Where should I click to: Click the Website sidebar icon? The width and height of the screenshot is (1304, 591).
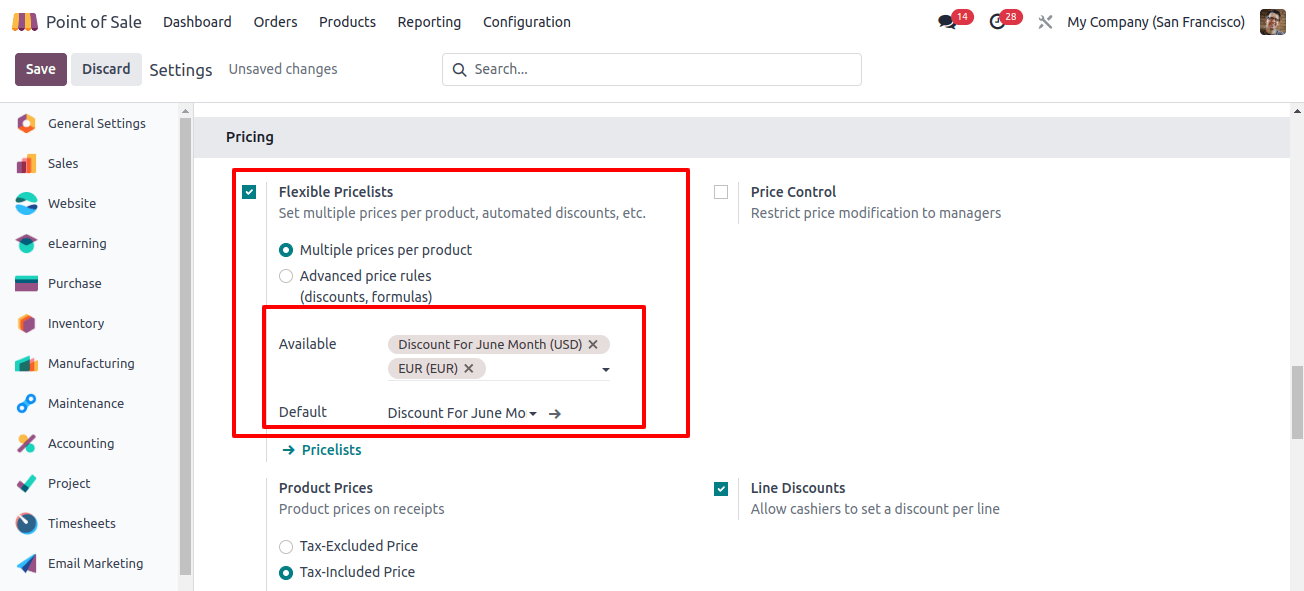pos(27,204)
